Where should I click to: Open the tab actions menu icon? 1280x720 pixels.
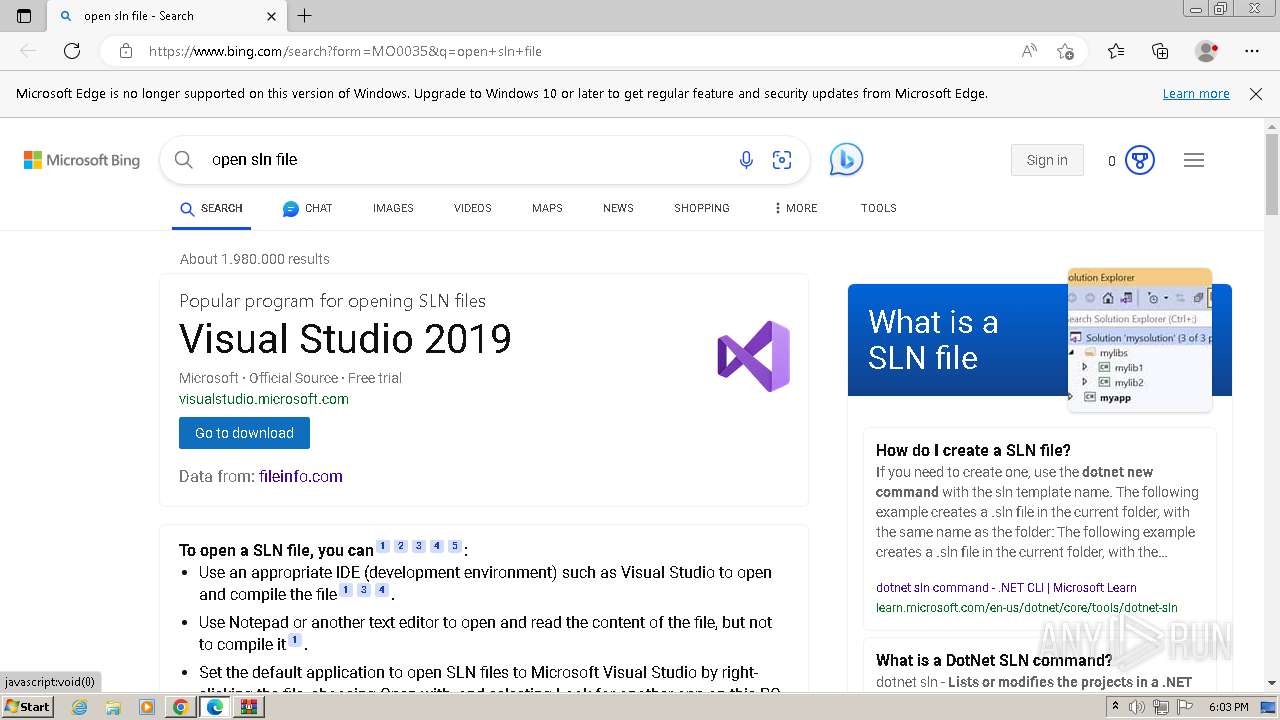click(24, 16)
